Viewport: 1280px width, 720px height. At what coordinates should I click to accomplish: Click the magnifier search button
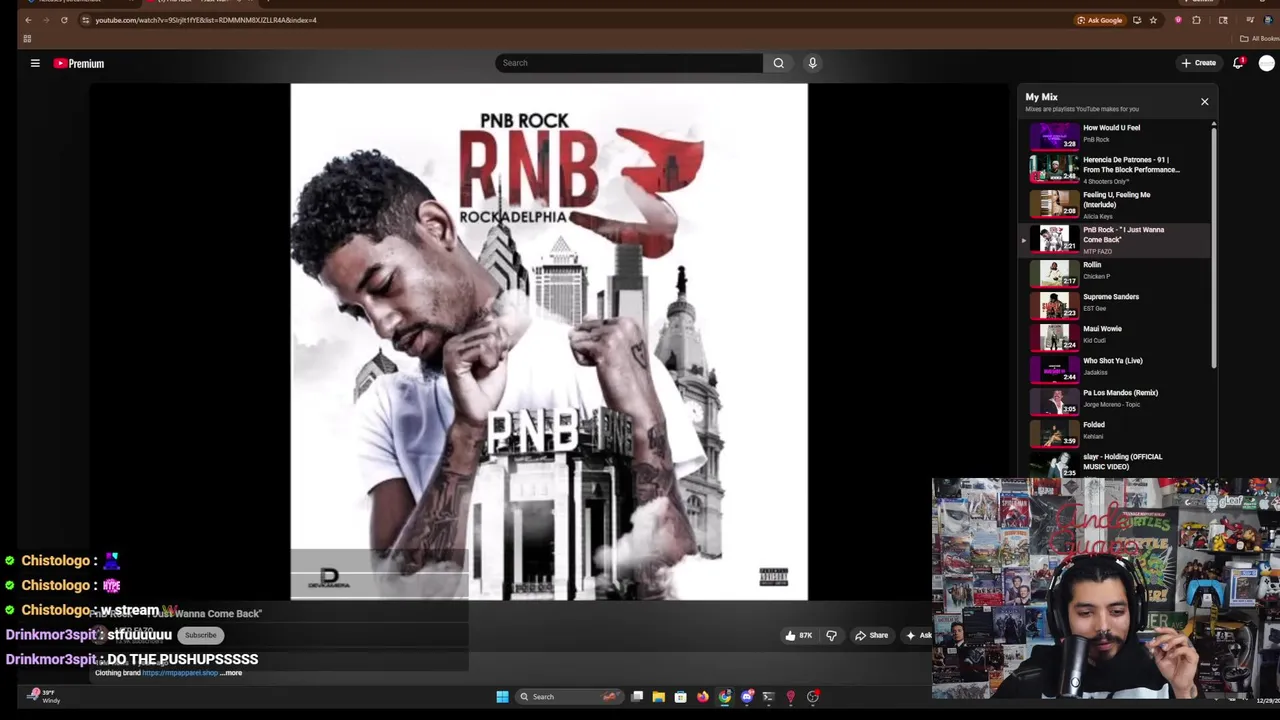[778, 63]
